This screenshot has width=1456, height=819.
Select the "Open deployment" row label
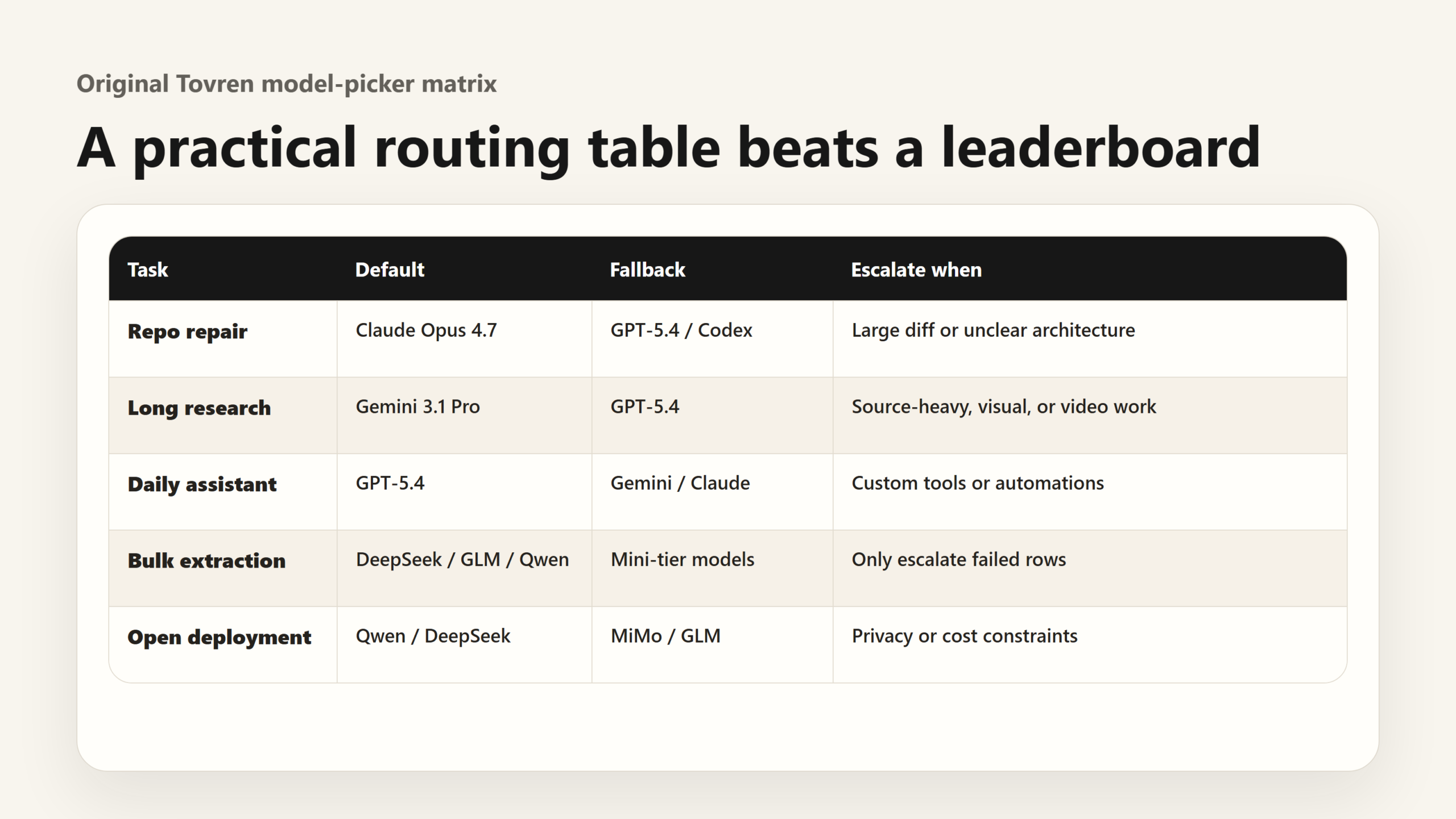[x=219, y=638]
